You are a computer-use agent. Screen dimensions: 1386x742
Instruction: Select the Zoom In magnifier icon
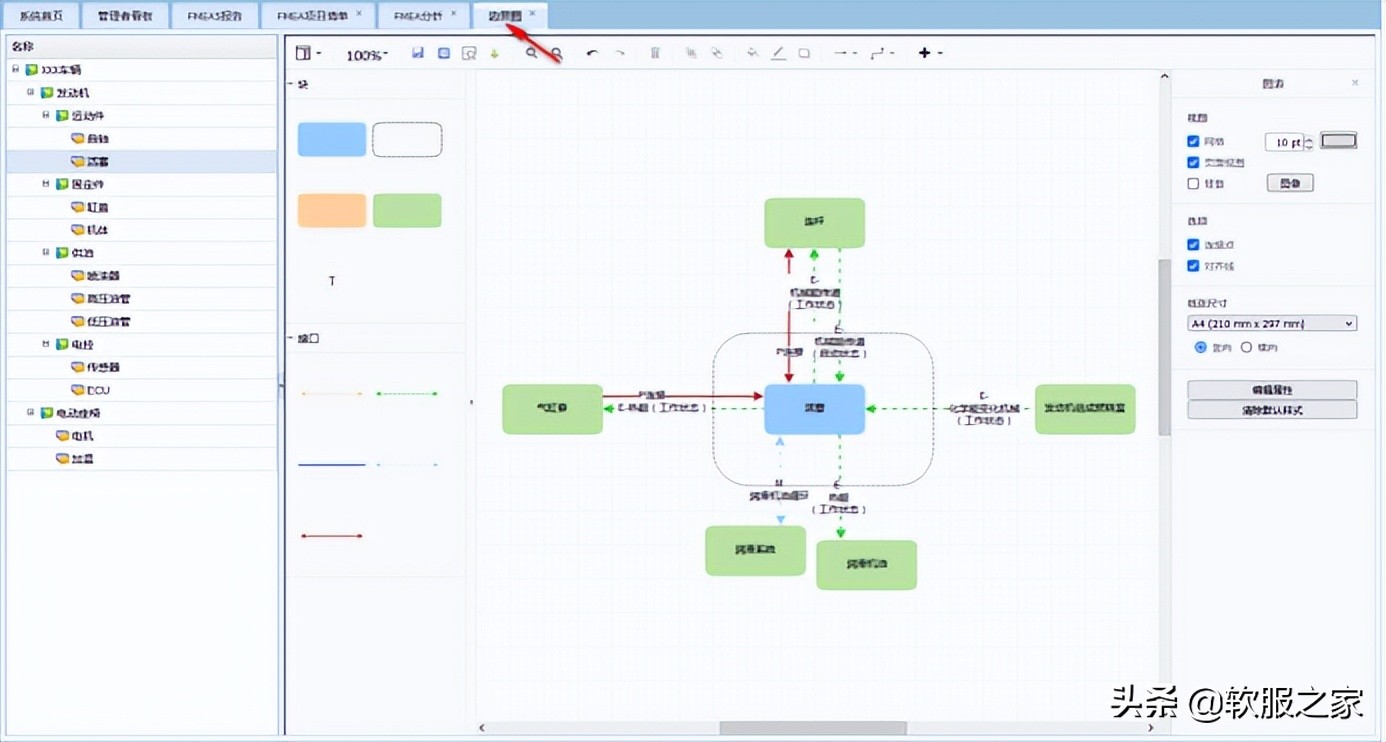click(529, 53)
